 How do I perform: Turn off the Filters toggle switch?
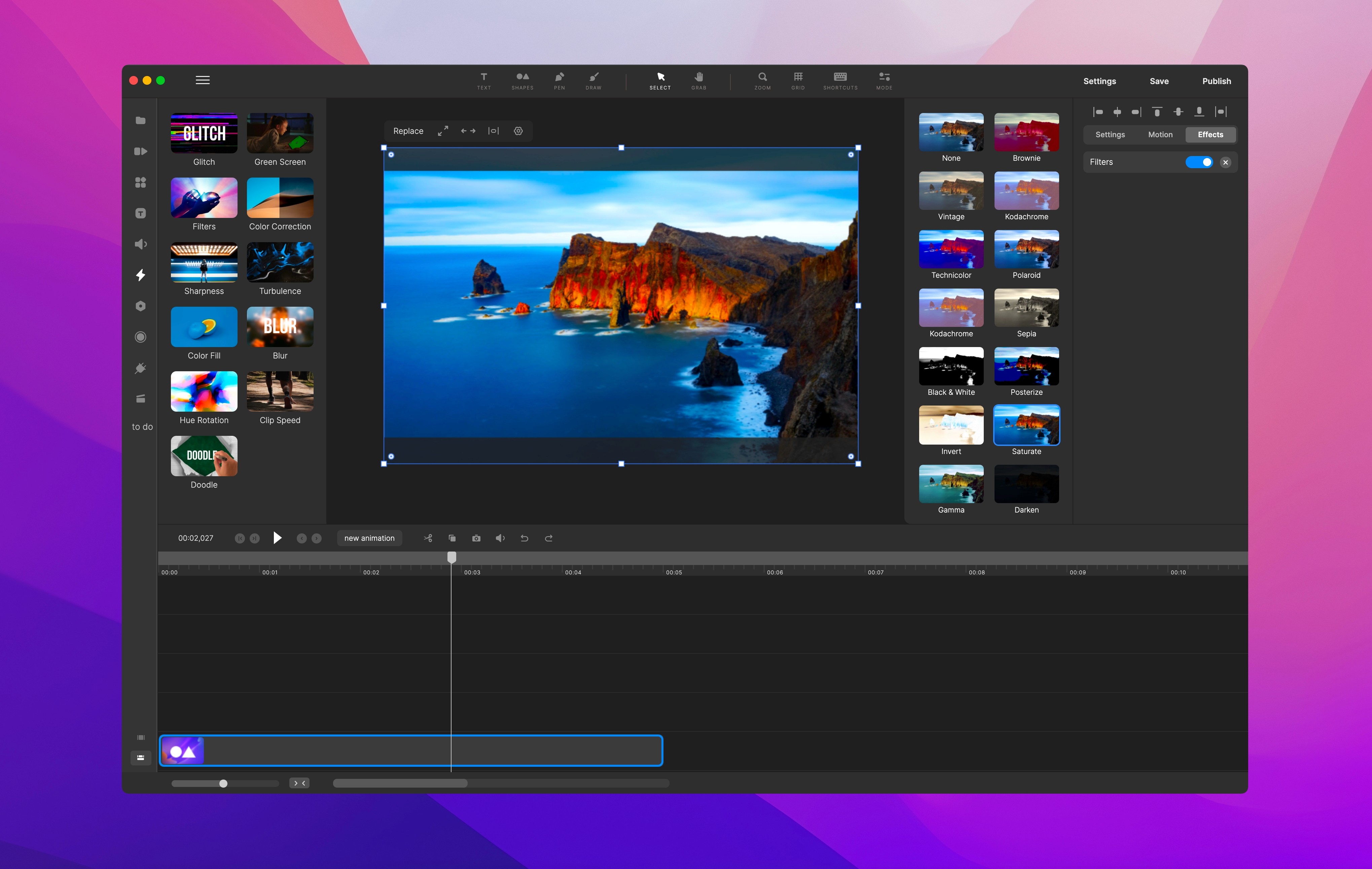pos(1199,162)
